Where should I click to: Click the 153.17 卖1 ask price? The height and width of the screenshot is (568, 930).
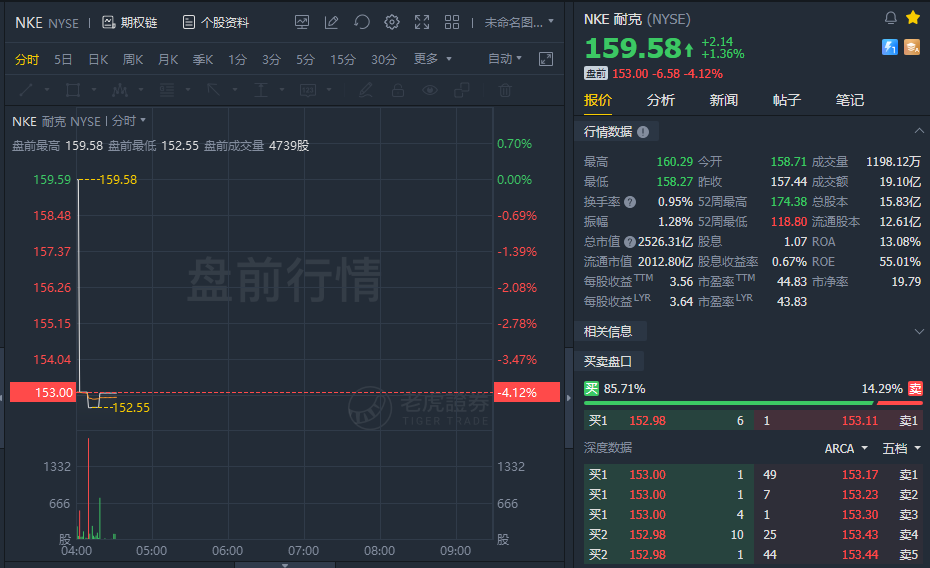tap(860, 475)
